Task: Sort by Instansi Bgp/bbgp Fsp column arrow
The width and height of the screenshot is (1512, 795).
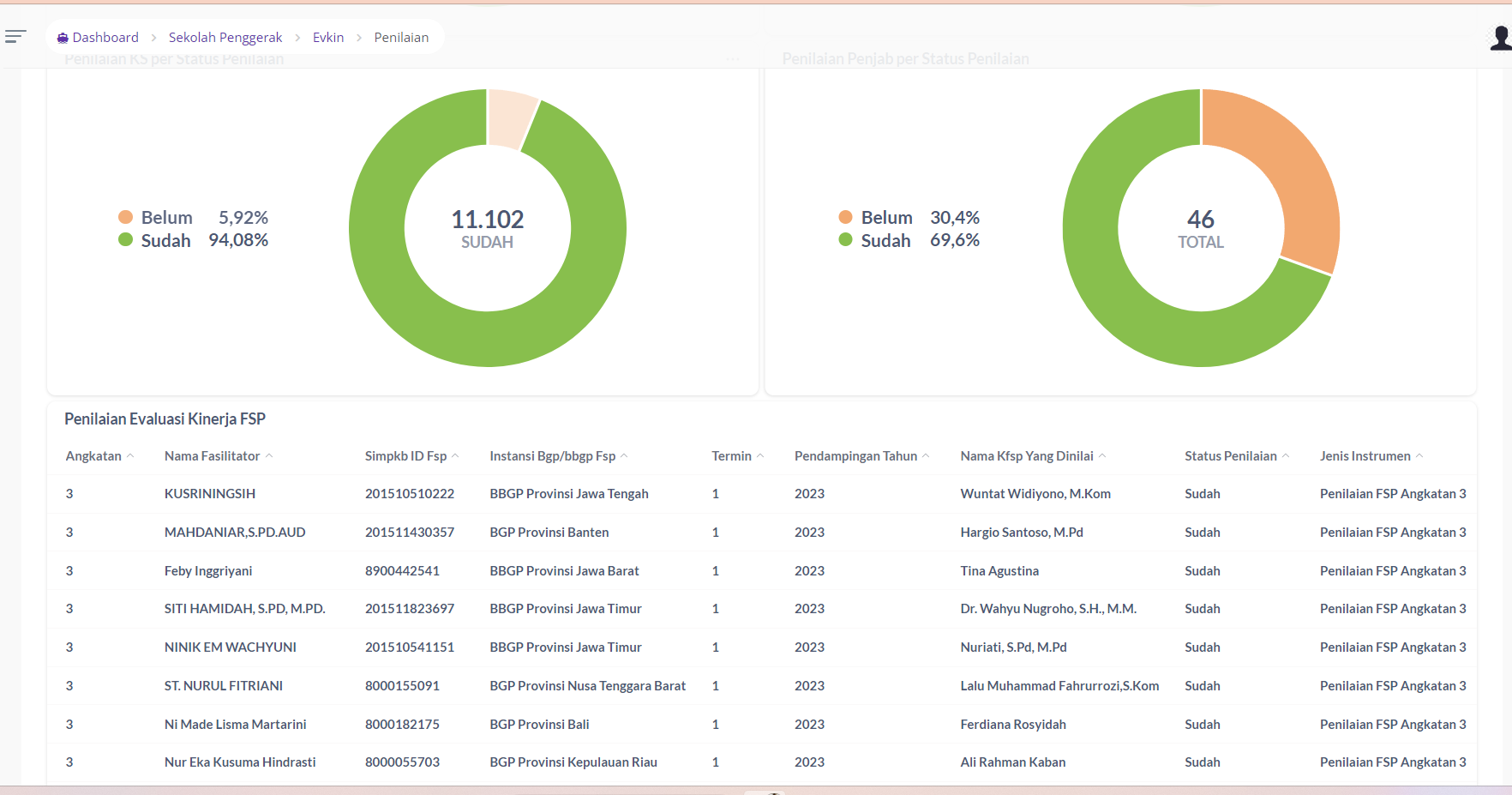Action: pyautogui.click(x=624, y=456)
